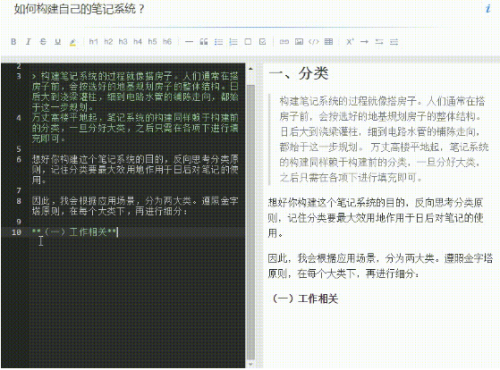Click line number 5 in gutter
Viewport: 500px width, 370px height.
(x=19, y=149)
